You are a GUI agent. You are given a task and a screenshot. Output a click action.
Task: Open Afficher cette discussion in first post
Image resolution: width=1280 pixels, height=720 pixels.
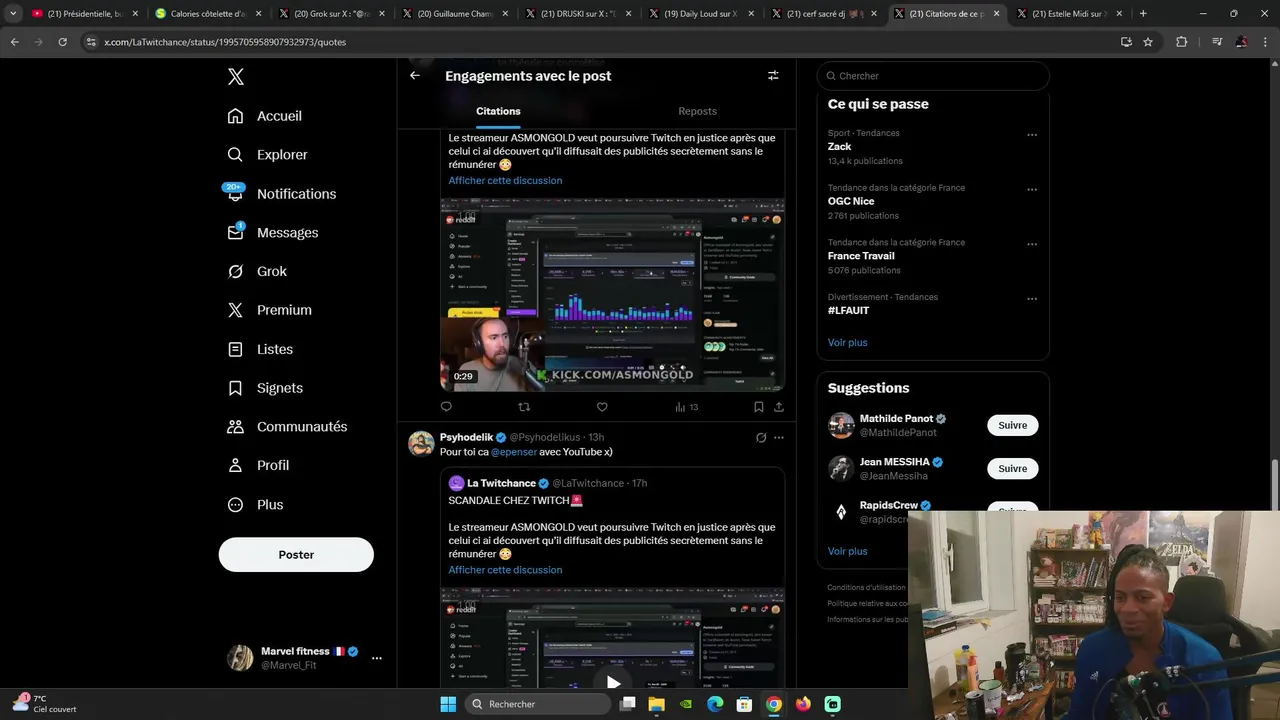tap(505, 180)
